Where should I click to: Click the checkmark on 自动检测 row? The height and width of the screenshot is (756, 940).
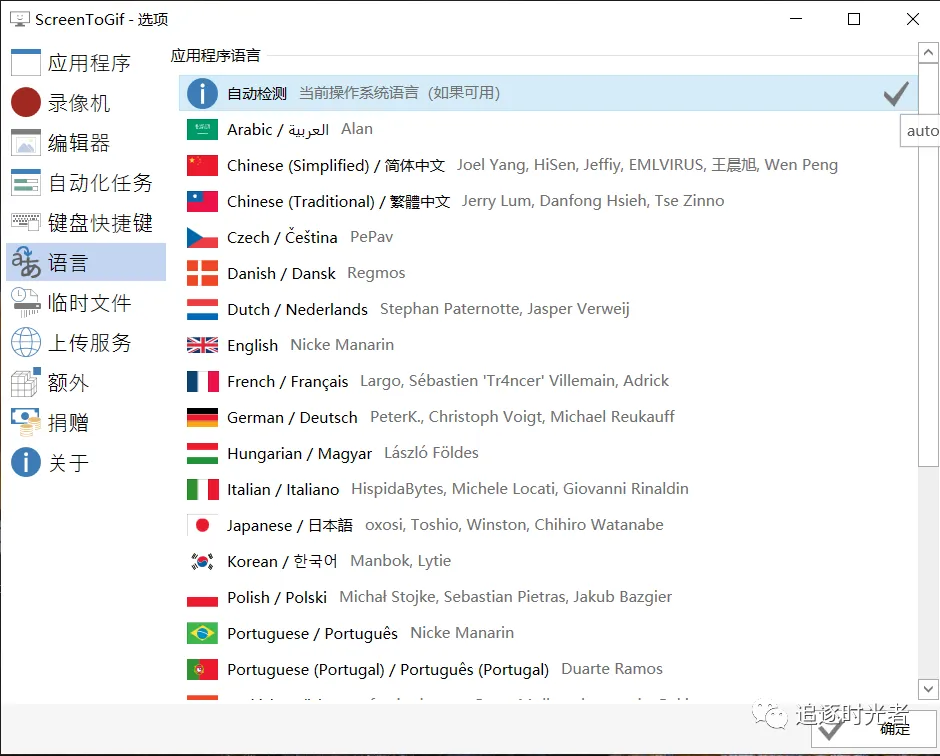tap(896, 94)
